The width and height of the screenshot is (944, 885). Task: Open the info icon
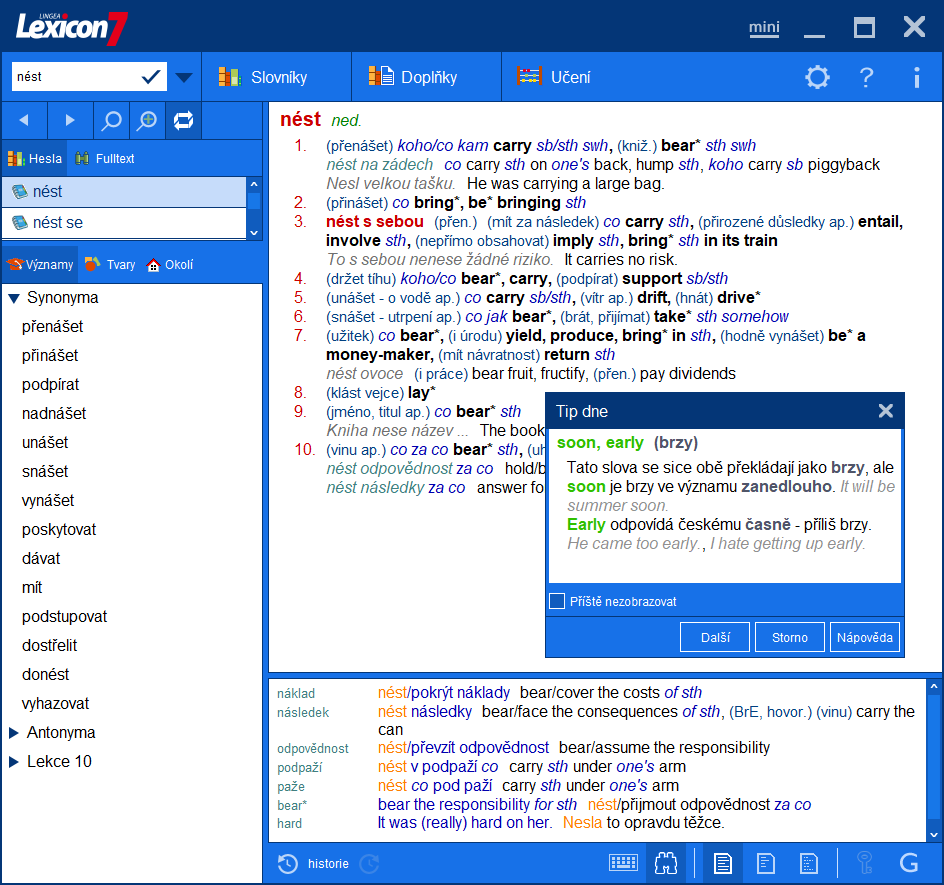point(916,77)
